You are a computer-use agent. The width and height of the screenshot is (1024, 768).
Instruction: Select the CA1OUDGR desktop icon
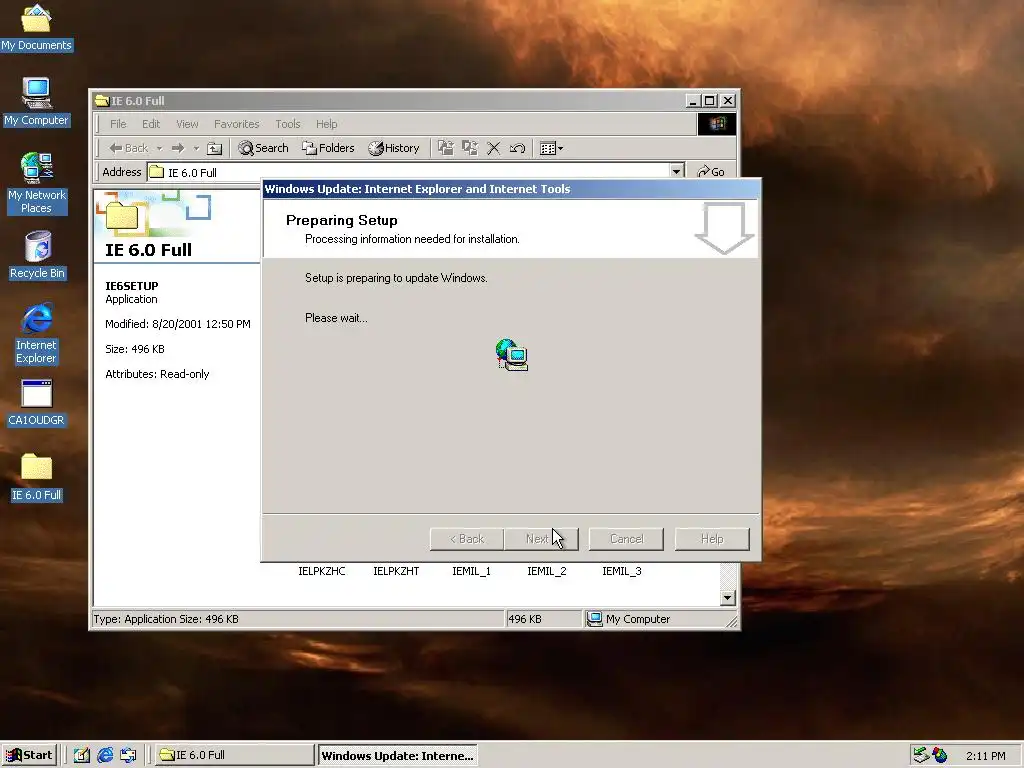point(36,403)
